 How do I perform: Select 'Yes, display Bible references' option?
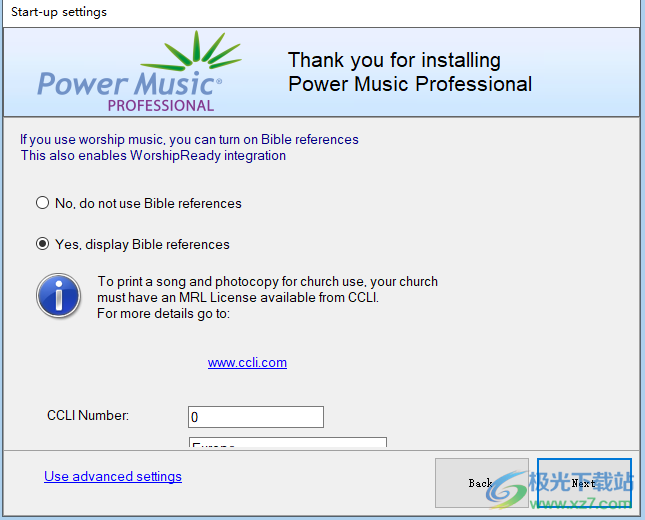point(132,244)
